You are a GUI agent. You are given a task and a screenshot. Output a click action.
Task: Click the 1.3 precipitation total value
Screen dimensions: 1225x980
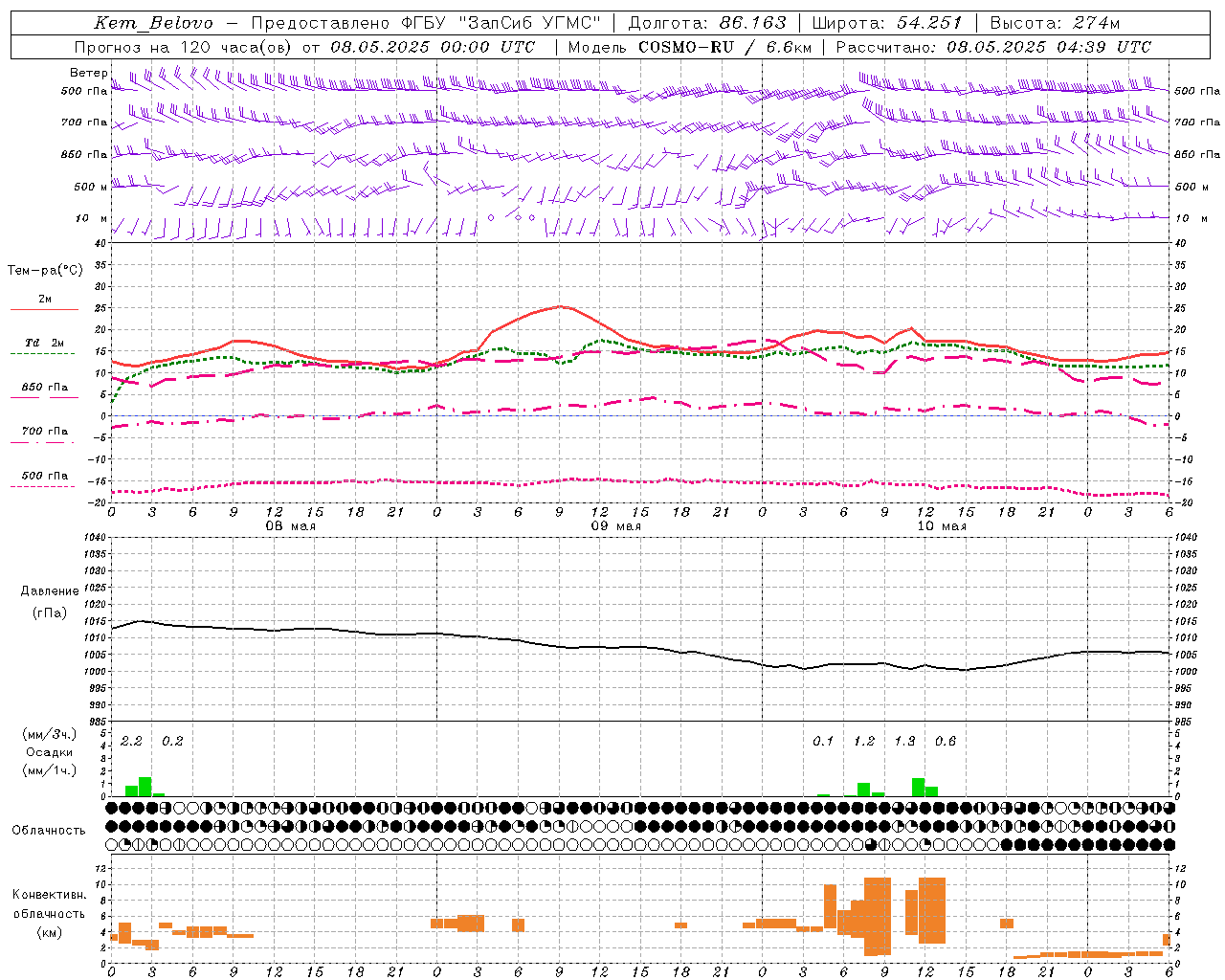(x=904, y=742)
